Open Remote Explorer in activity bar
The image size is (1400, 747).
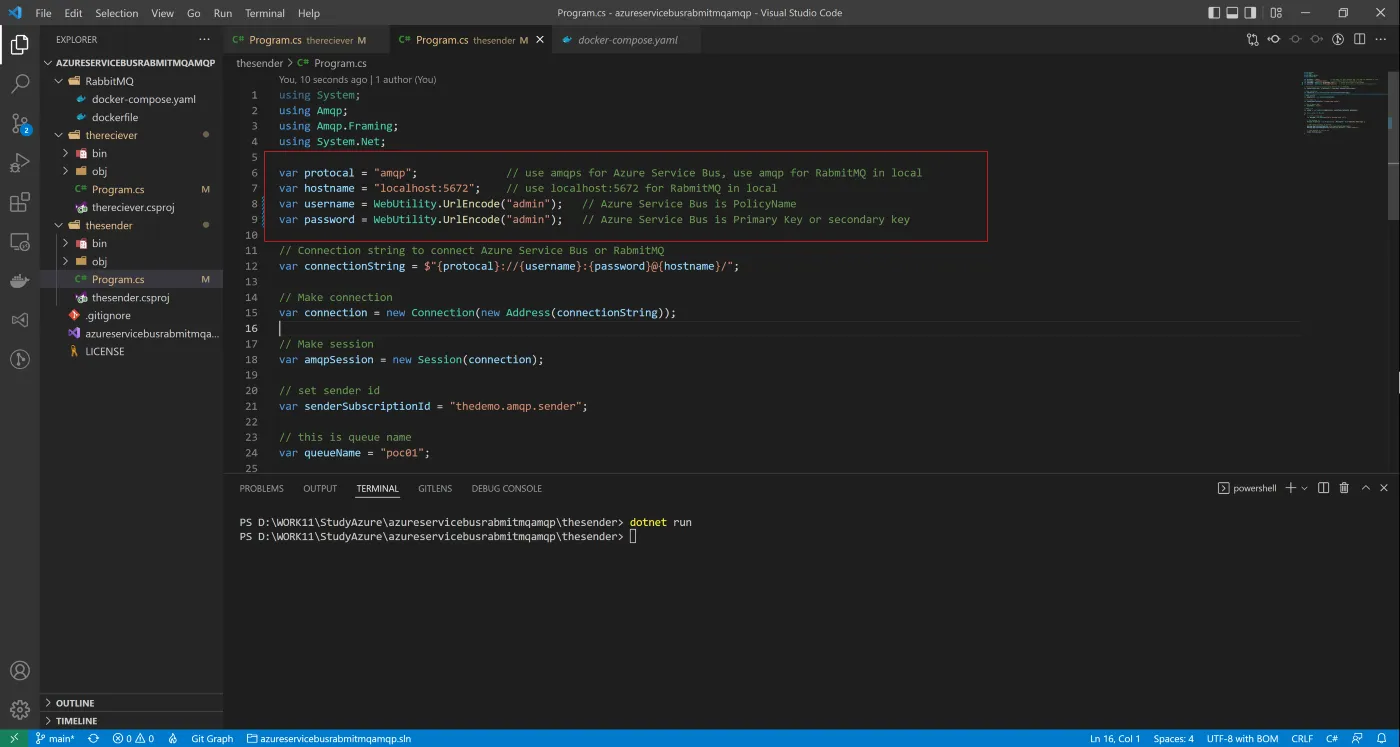pyautogui.click(x=19, y=242)
